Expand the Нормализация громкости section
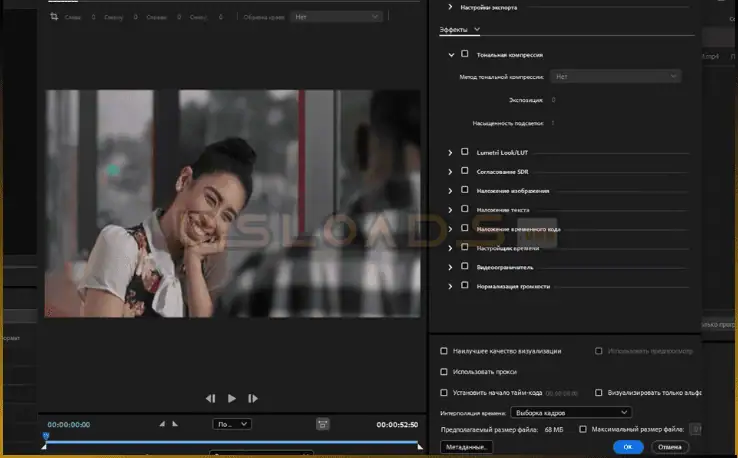The width and height of the screenshot is (738, 458). pos(450,286)
